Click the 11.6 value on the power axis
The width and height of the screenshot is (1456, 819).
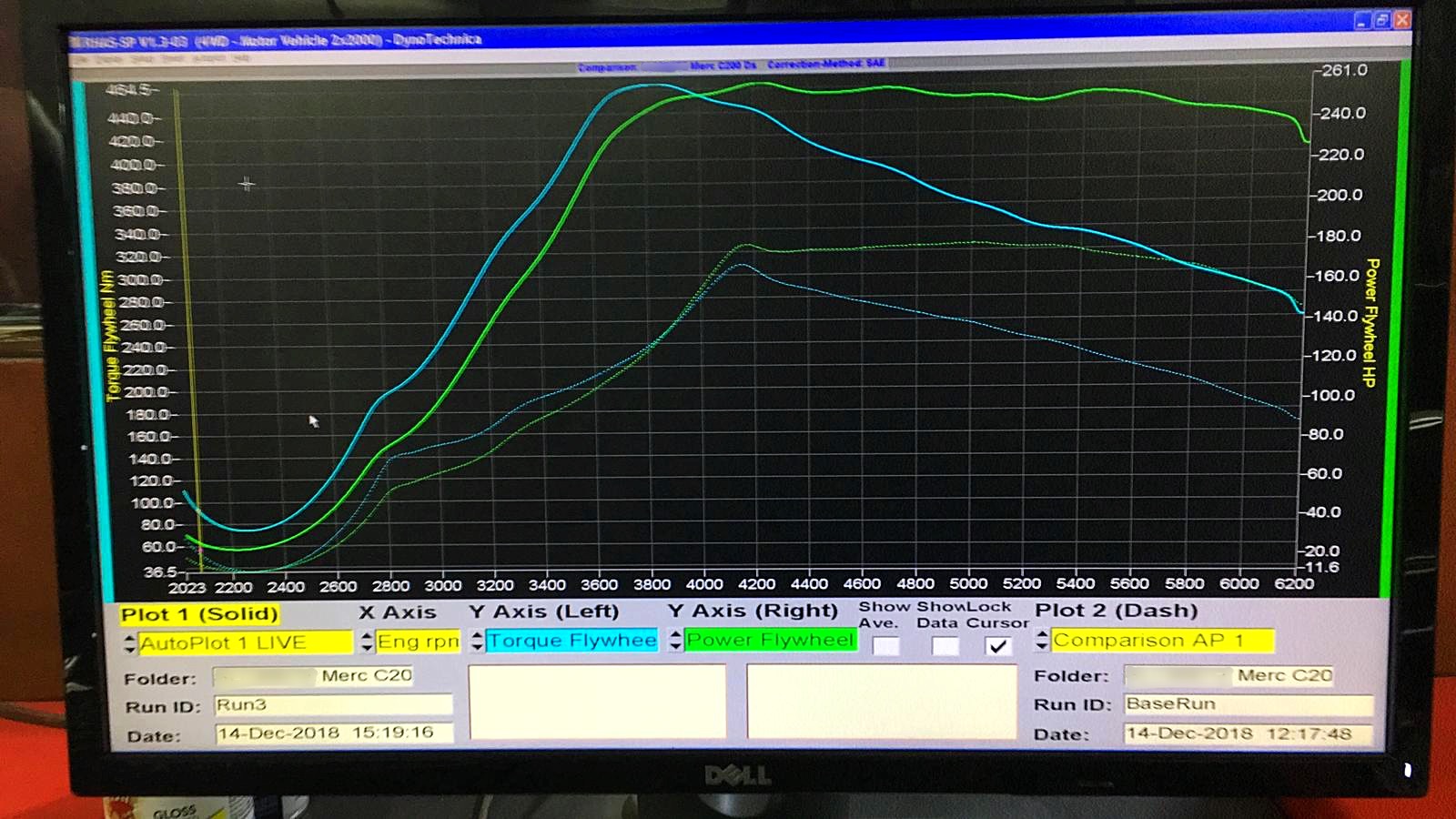point(1321,567)
